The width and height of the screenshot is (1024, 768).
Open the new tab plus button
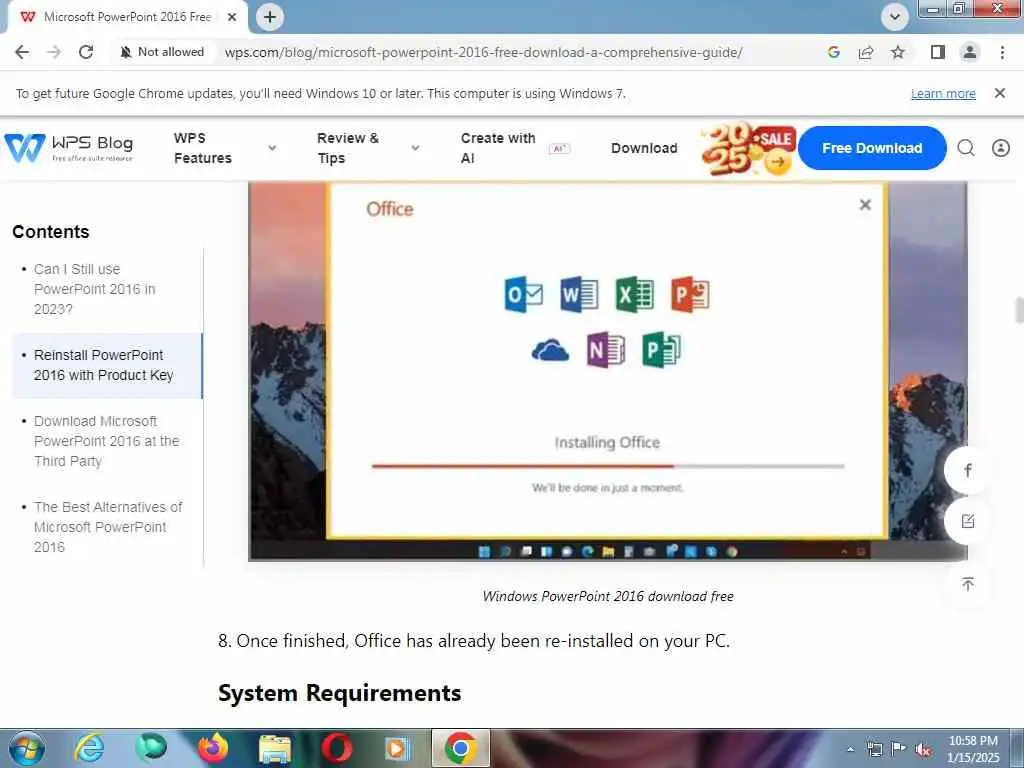click(x=270, y=17)
